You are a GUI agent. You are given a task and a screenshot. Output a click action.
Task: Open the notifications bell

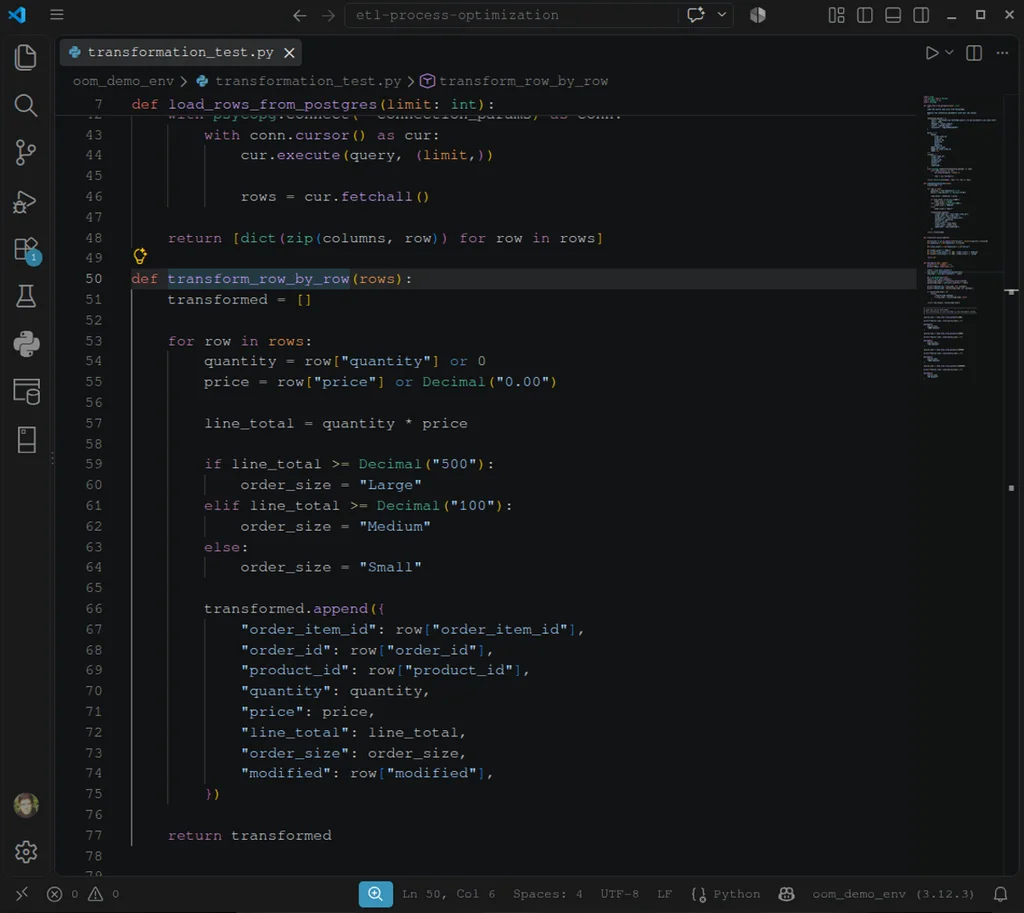(x=1000, y=894)
